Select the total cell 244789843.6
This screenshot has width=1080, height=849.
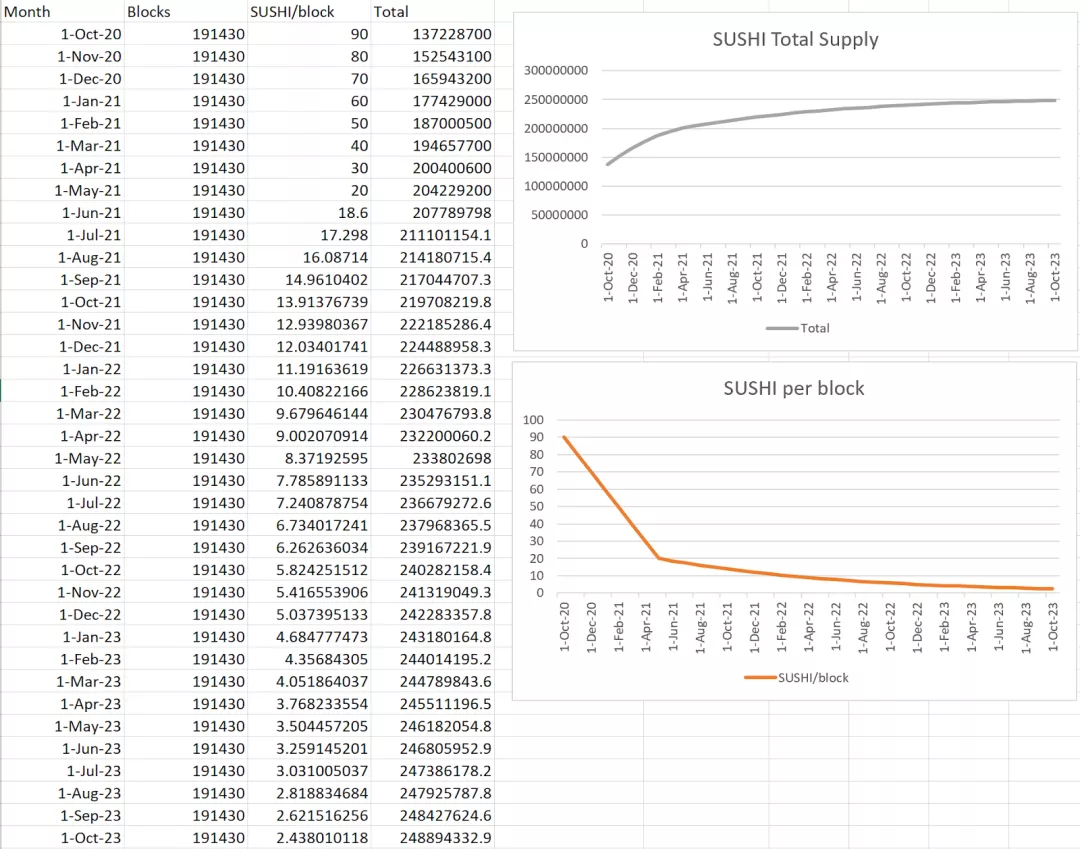click(432, 682)
